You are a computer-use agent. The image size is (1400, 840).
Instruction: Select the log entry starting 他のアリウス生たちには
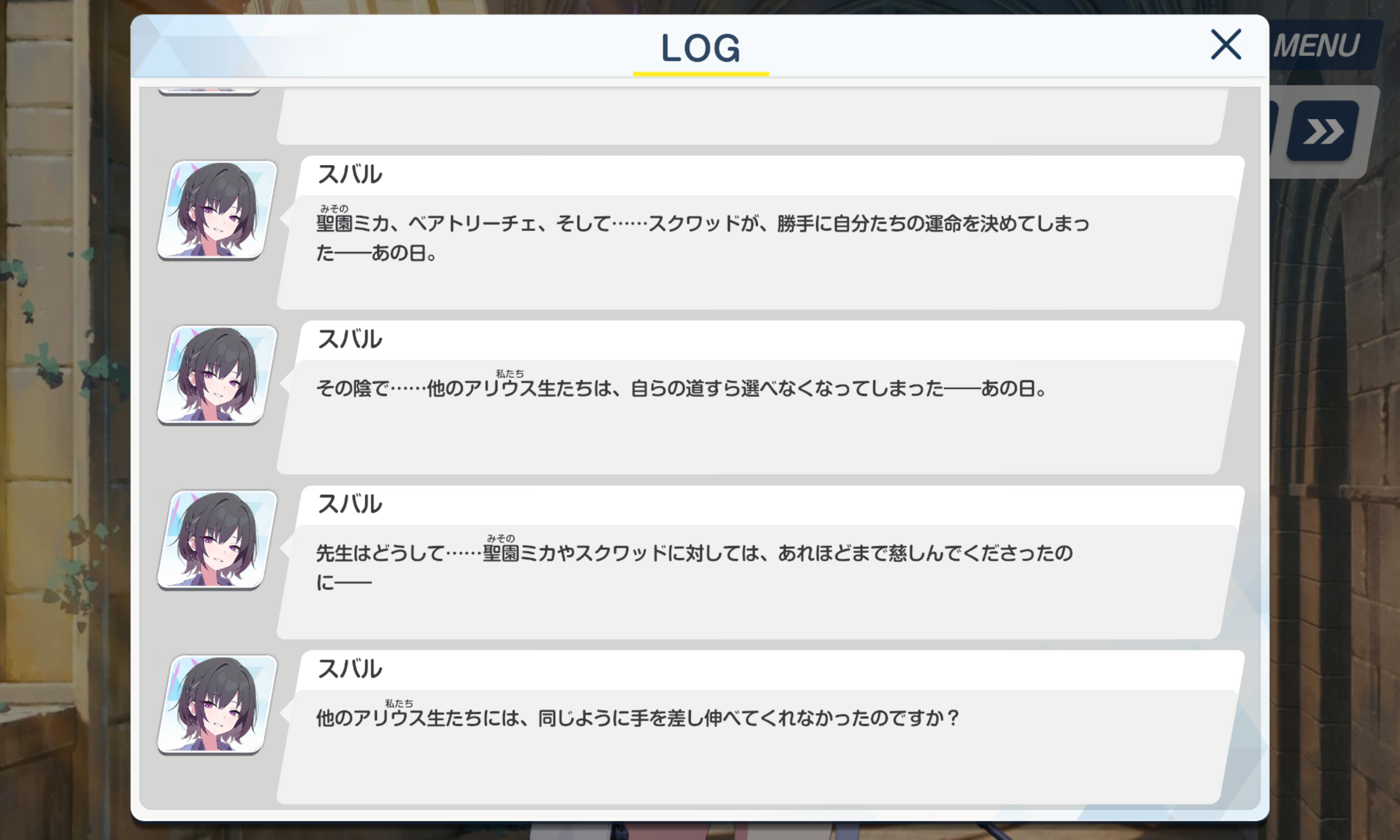760,728
